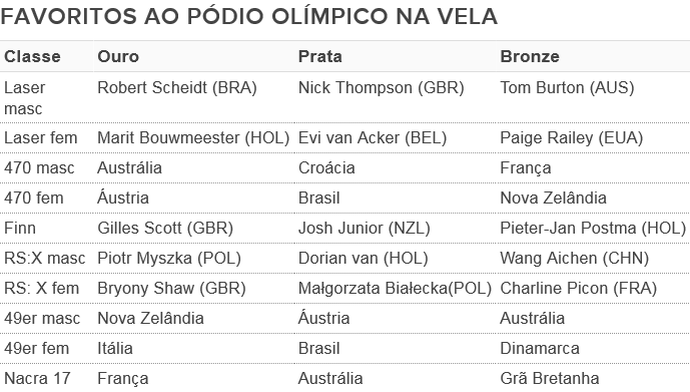Select Gilles Scott (GBR) cell
The height and width of the screenshot is (392, 690).
point(165,228)
